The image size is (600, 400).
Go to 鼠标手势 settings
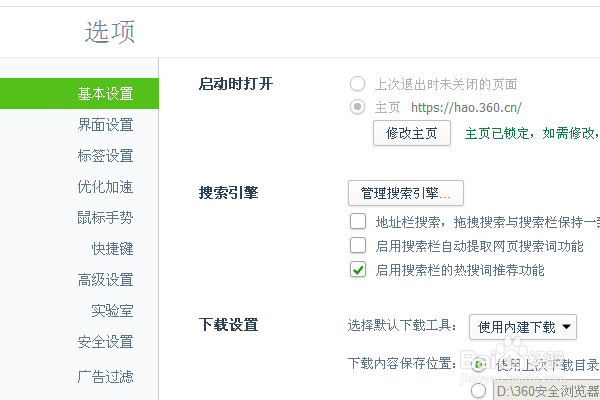[x=105, y=218]
